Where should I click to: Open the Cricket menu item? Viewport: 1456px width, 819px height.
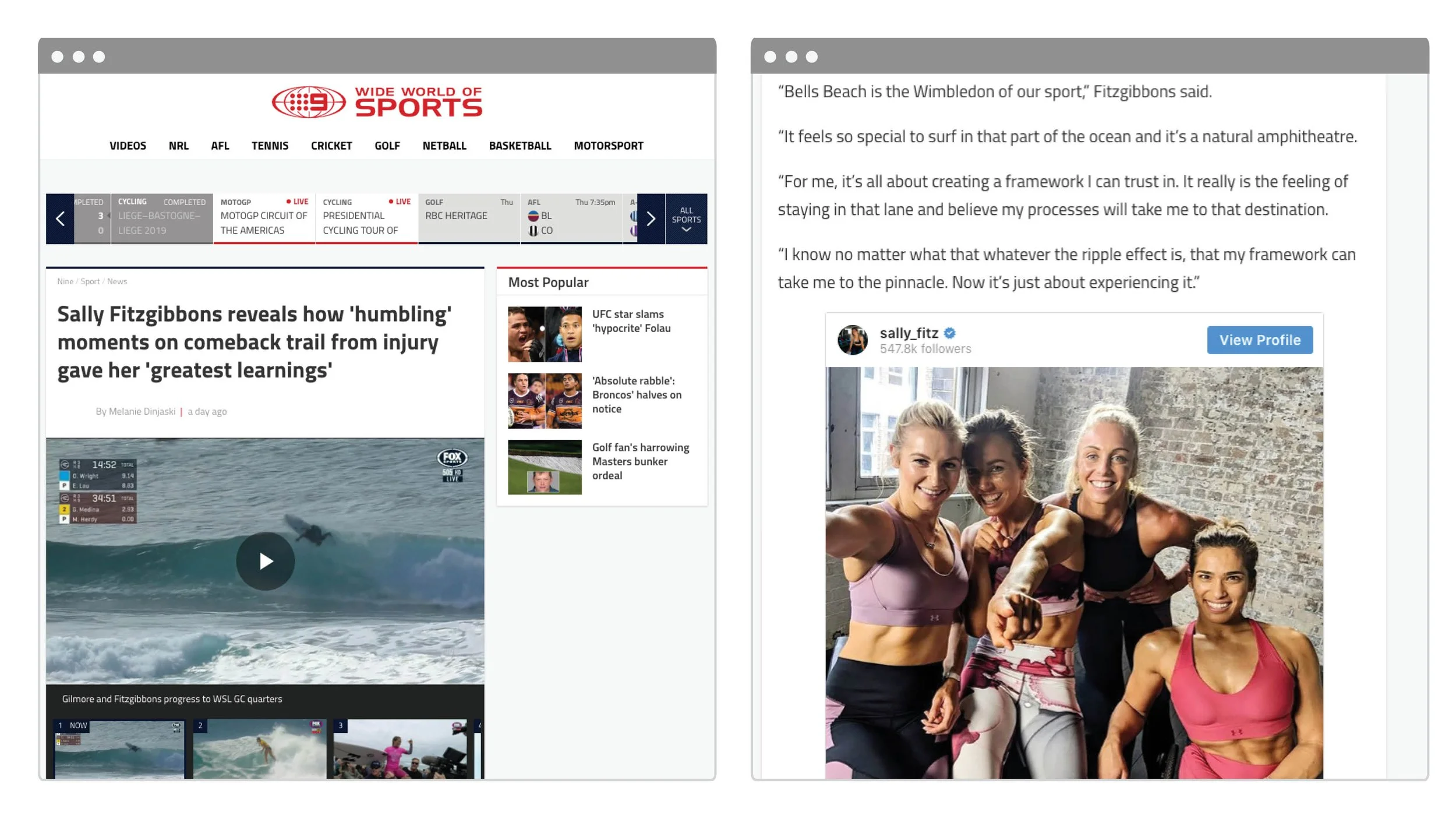coord(331,146)
